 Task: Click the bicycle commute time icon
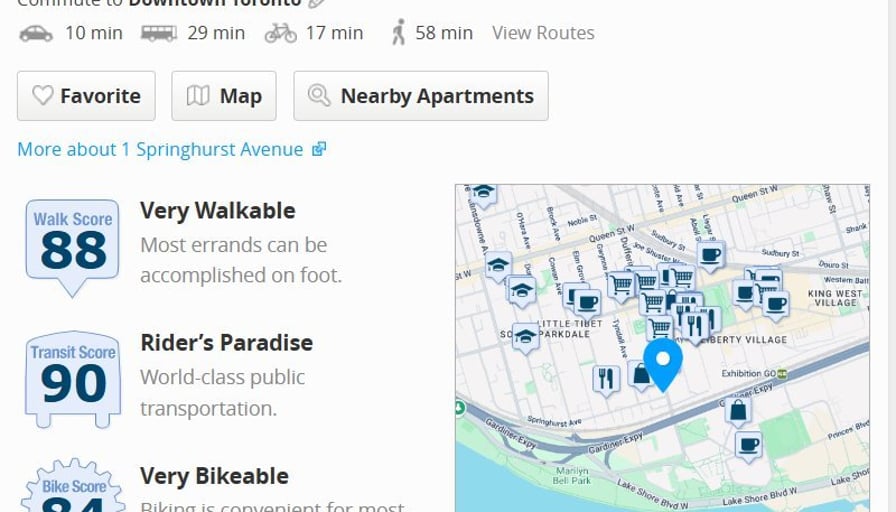pos(281,33)
